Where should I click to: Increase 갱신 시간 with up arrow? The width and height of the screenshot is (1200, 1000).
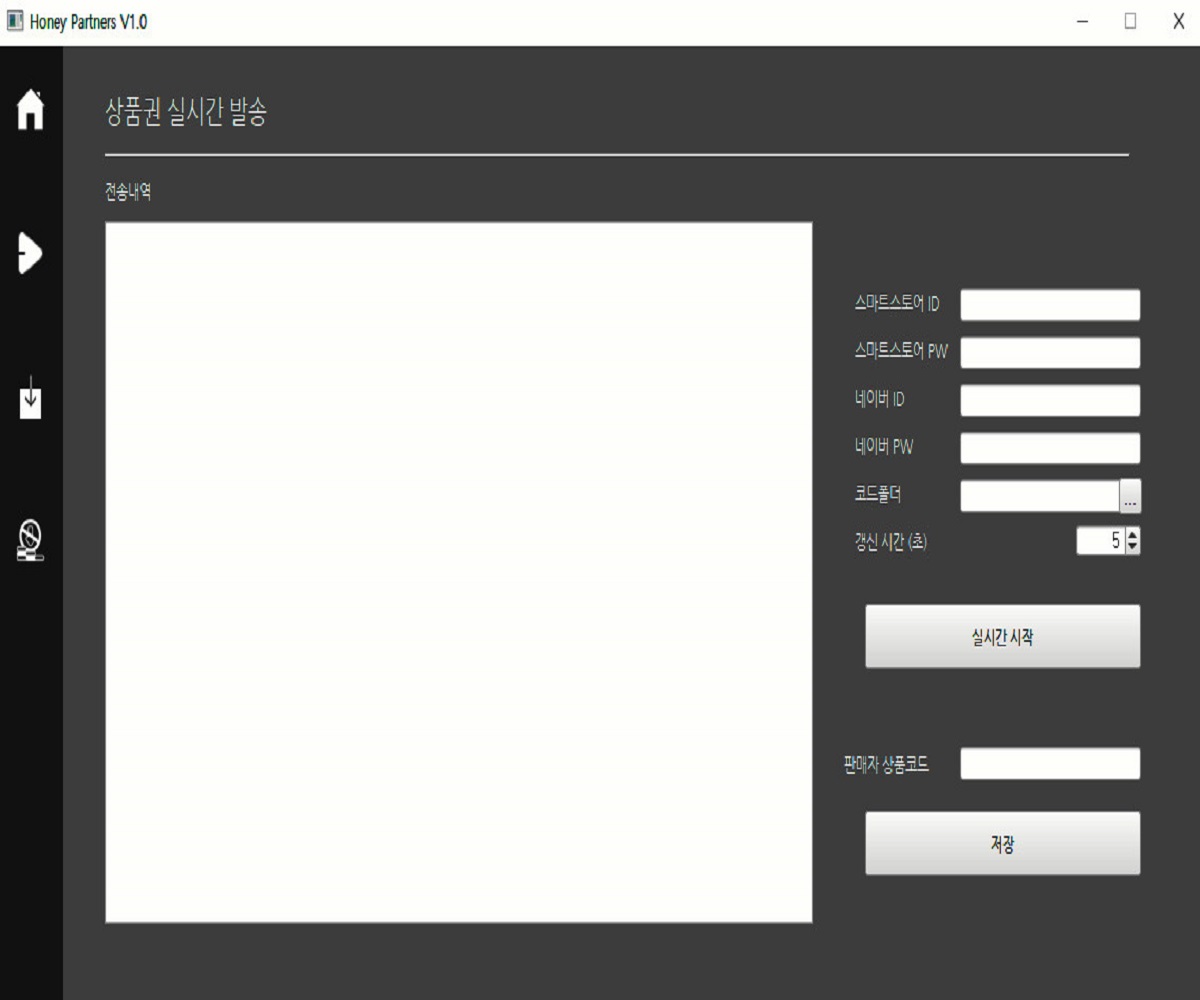(x=1132, y=535)
